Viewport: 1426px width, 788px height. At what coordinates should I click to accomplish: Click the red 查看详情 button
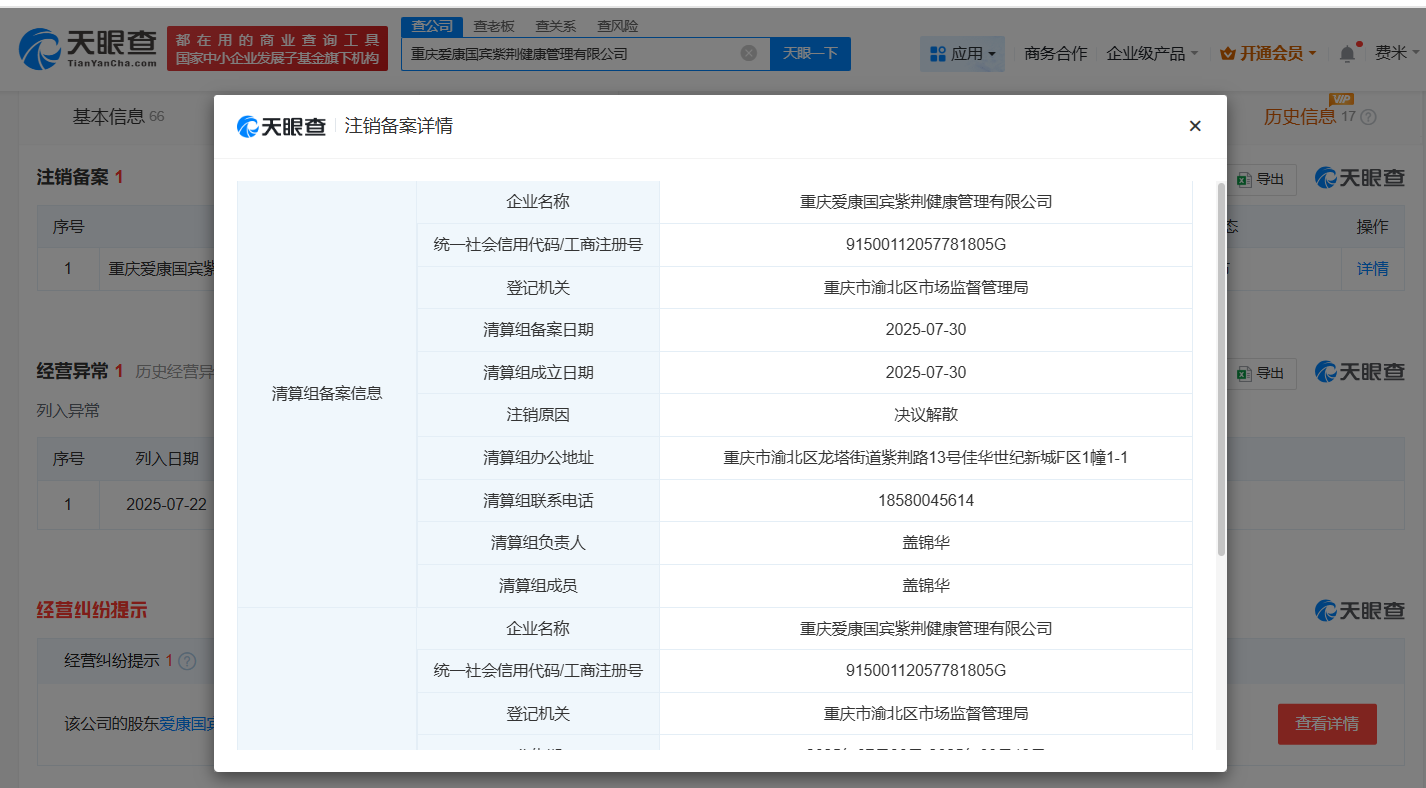pos(1327,724)
